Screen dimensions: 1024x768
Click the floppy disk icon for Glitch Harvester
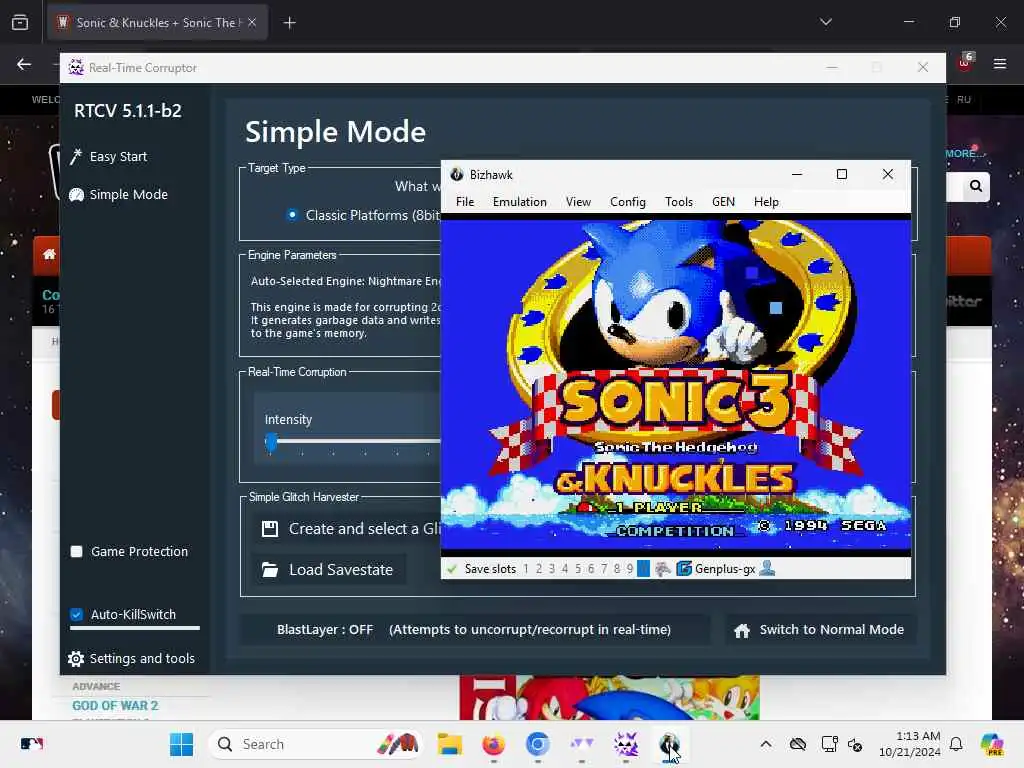tap(270, 529)
